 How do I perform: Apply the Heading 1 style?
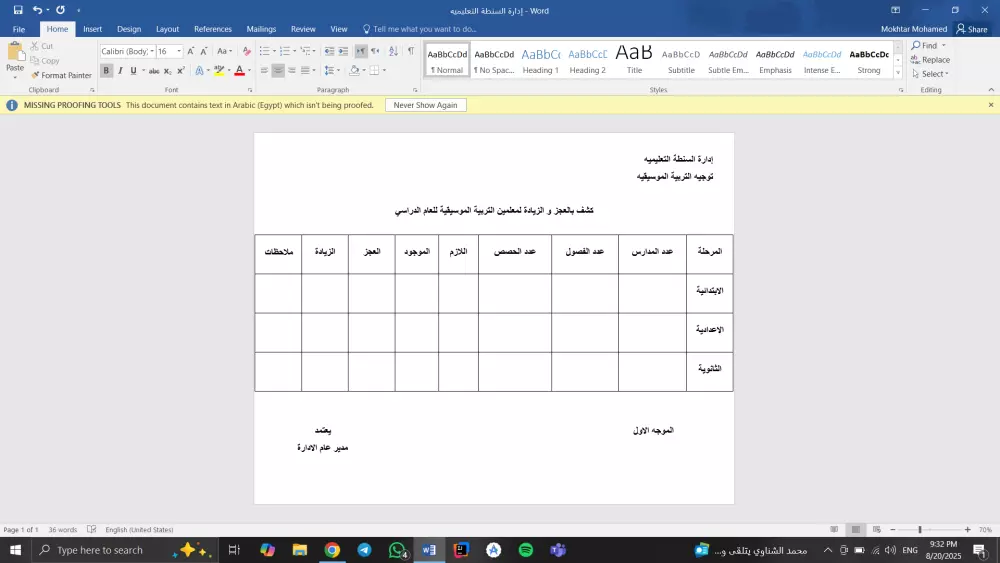click(540, 61)
